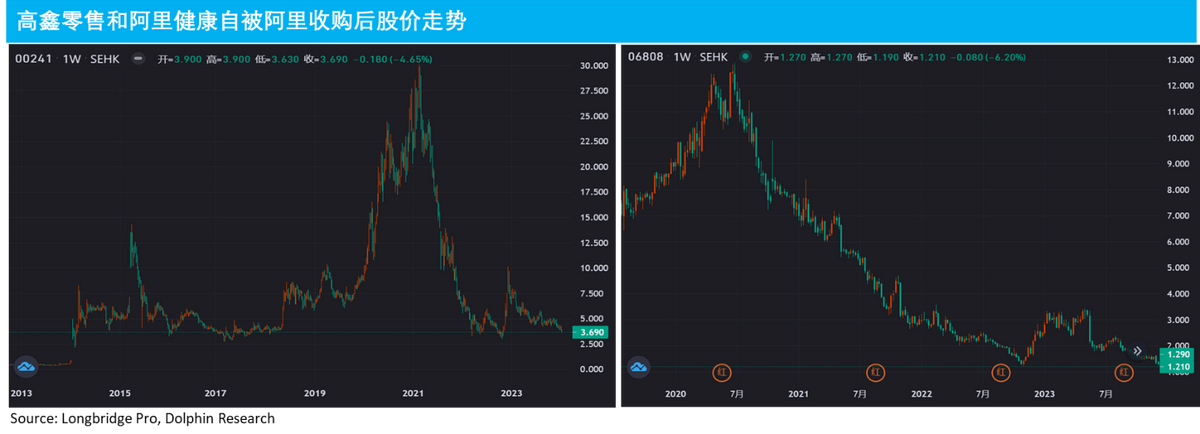The height and width of the screenshot is (434, 1200).
Task: Click the cloud logo on the 00241 chart
Action: coord(25,367)
